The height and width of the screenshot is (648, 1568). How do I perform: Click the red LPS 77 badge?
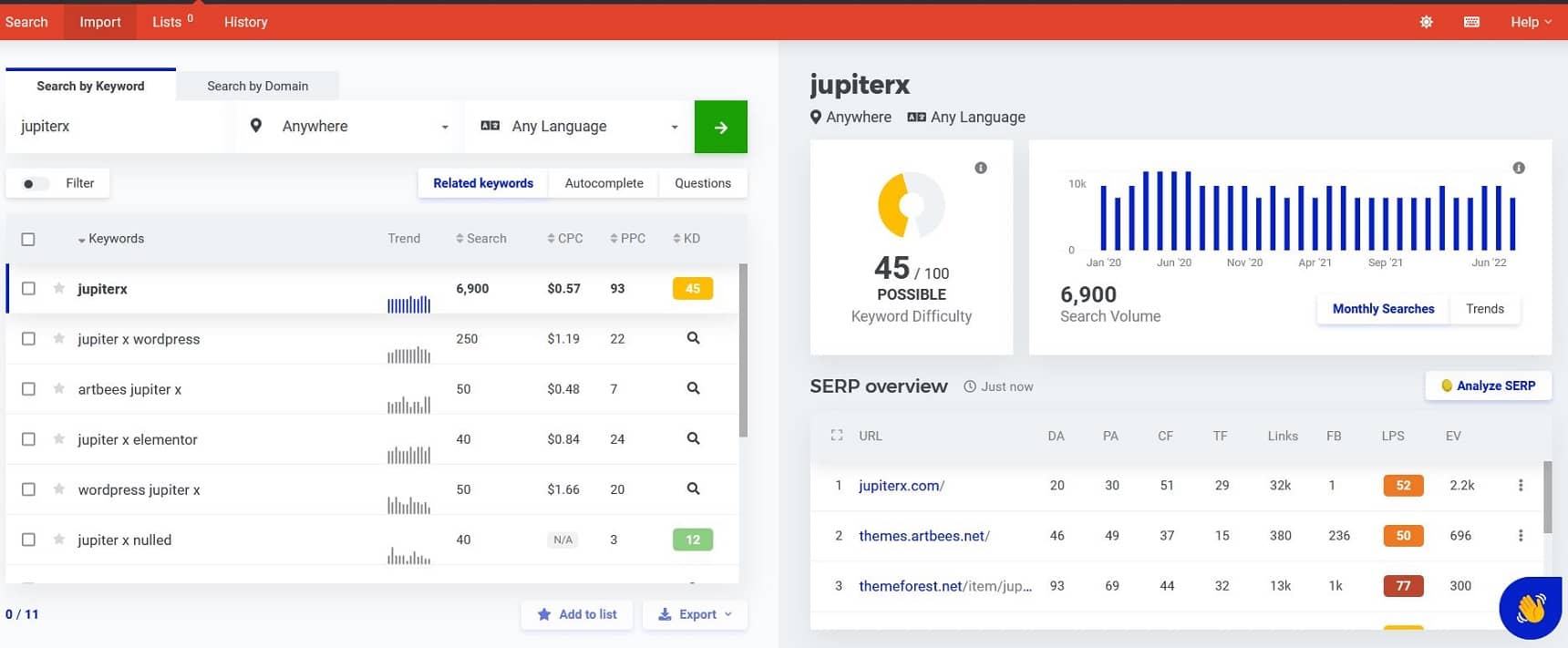pyautogui.click(x=1403, y=586)
